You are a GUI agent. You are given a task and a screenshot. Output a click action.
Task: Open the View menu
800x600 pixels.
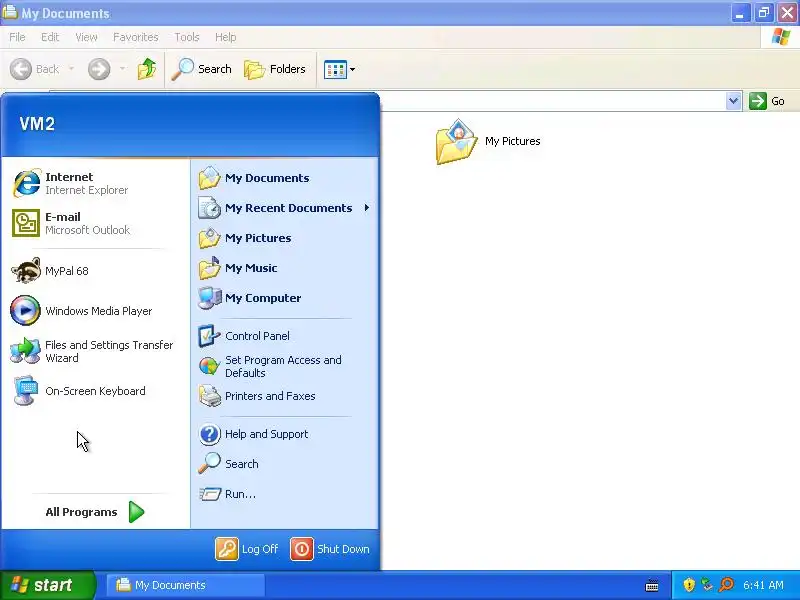point(86,37)
